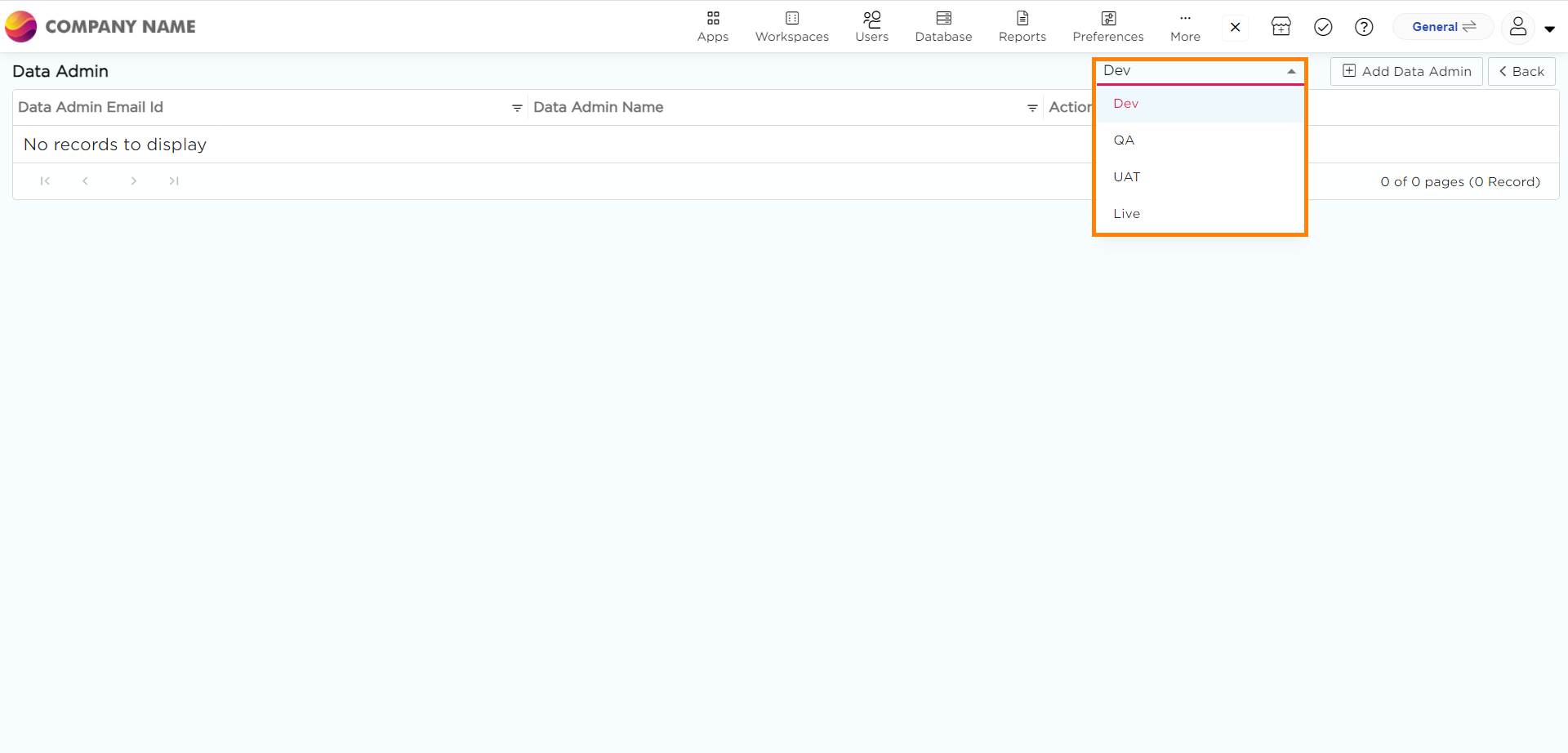
Task: Click the Back button
Action: tap(1521, 72)
